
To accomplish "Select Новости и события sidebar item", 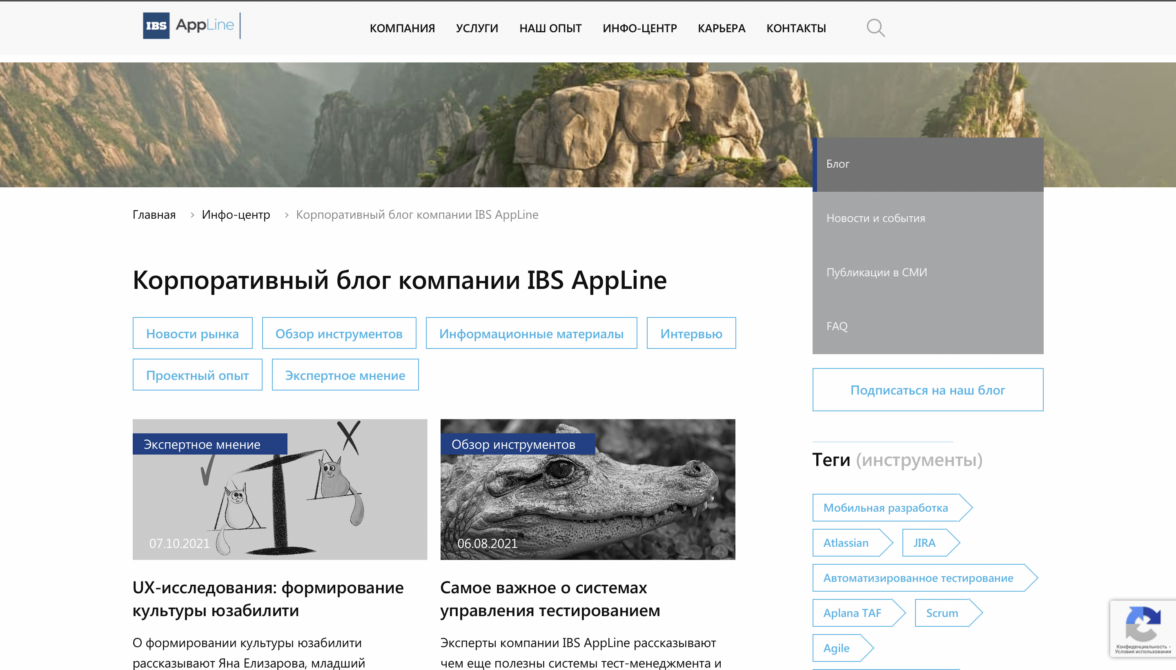I will pos(928,218).
